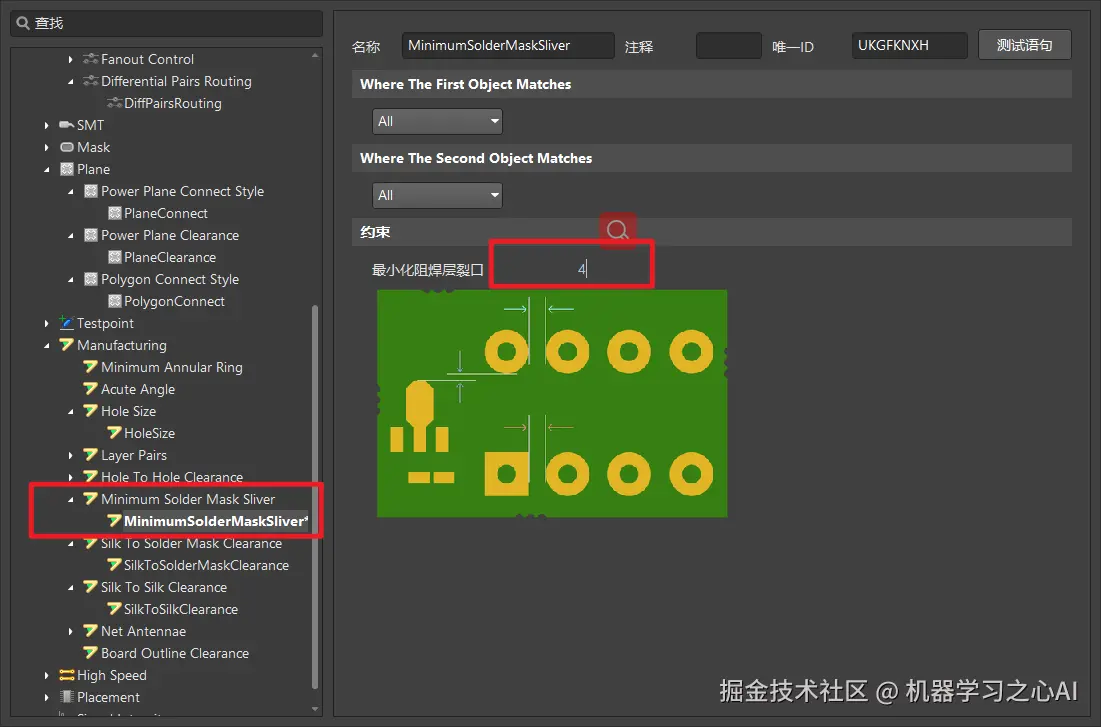The width and height of the screenshot is (1101, 727).
Task: Select the SilkToSilkClearance rule
Action: [180, 609]
